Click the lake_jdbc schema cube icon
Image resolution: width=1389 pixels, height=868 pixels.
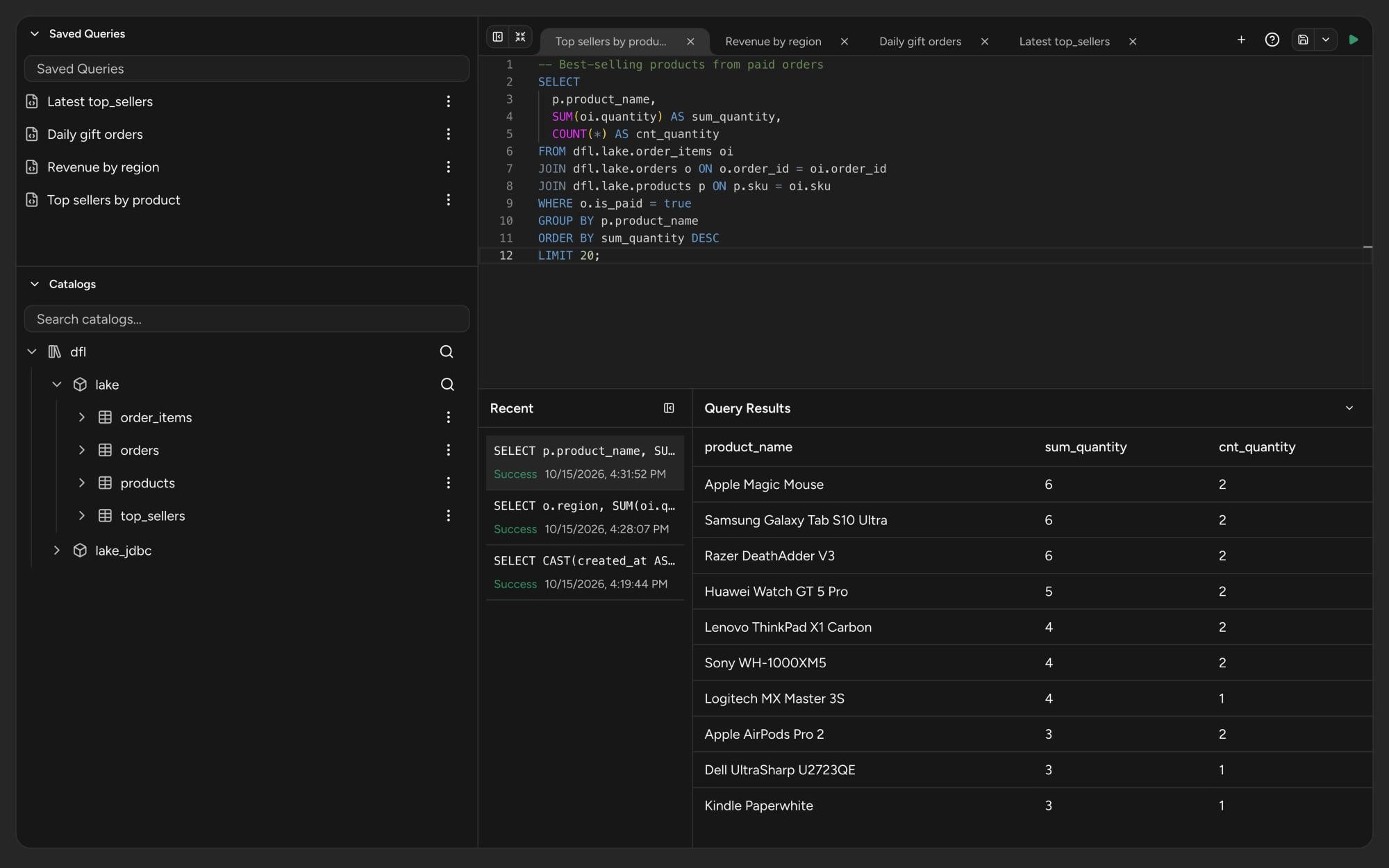(80, 551)
